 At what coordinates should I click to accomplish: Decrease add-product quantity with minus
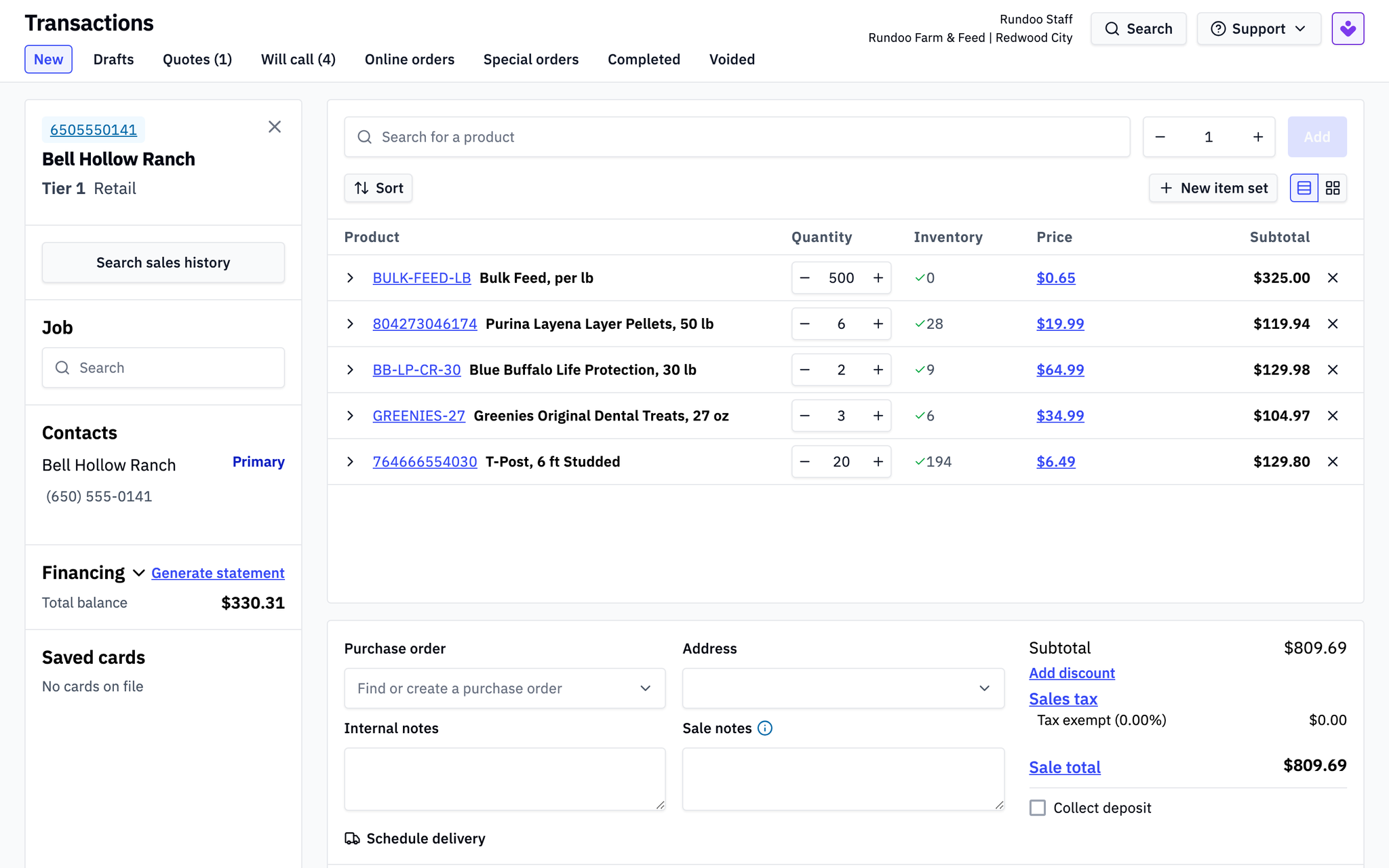click(1160, 137)
